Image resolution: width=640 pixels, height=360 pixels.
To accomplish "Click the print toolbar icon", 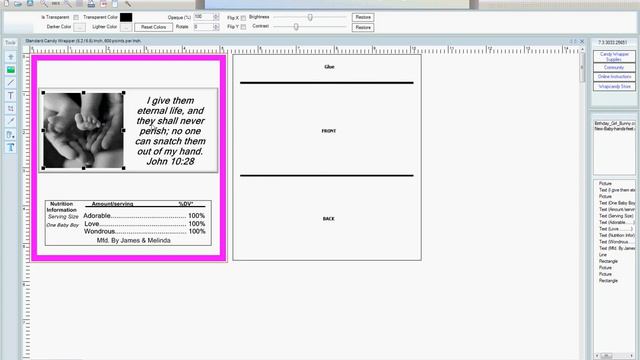I will pyautogui.click(x=91, y=4).
